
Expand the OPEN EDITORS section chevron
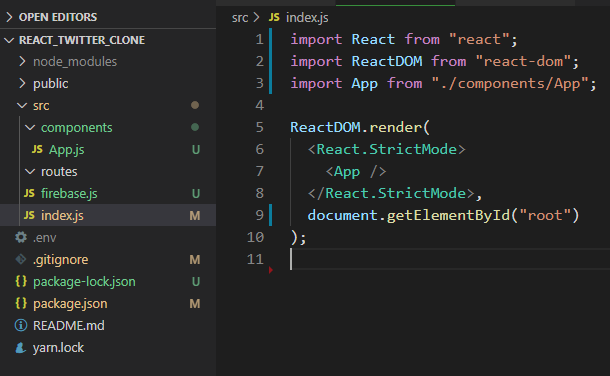(9, 17)
